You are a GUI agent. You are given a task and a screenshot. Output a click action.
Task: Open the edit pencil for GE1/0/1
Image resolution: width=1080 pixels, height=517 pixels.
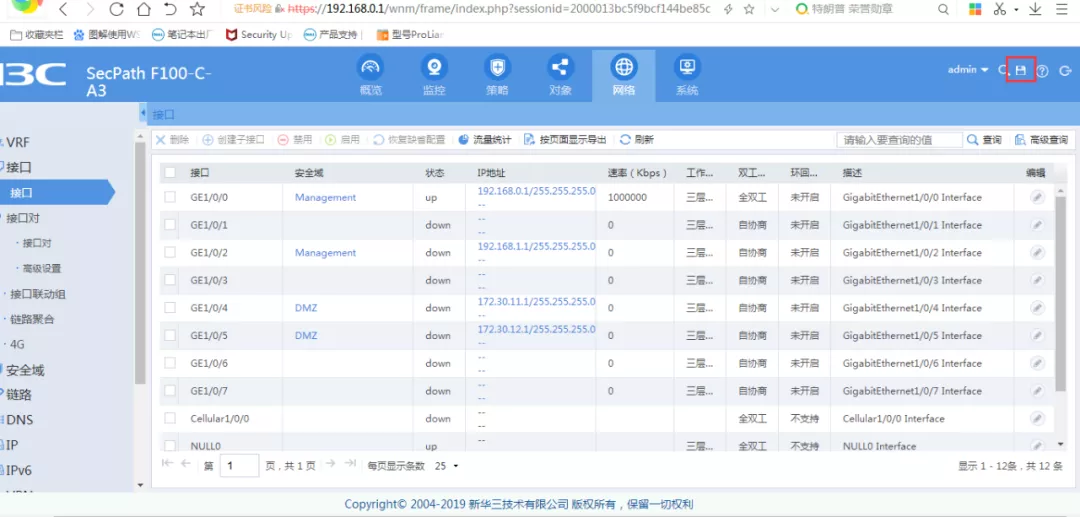(x=1037, y=225)
